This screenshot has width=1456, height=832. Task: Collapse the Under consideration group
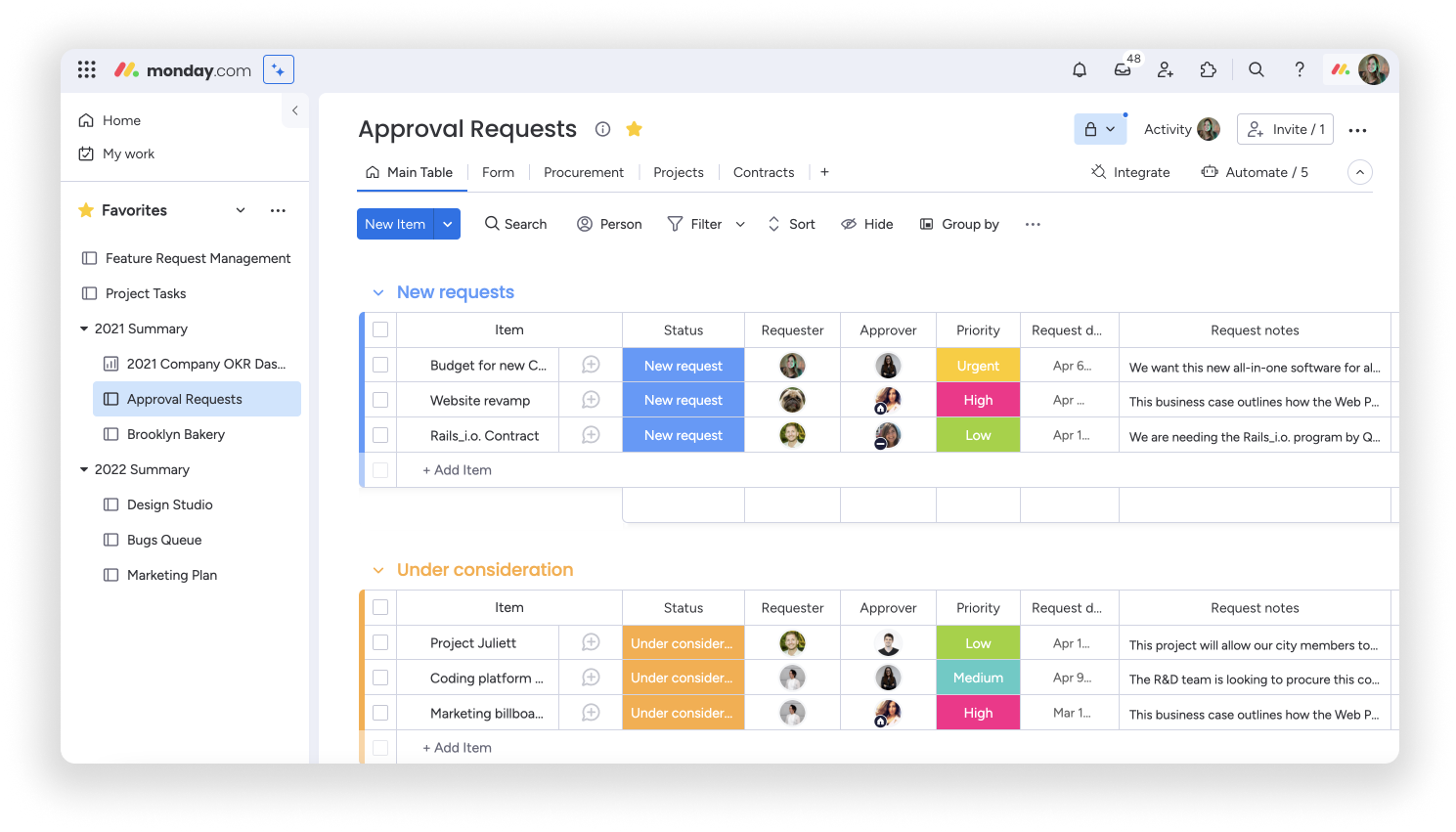[x=378, y=570]
